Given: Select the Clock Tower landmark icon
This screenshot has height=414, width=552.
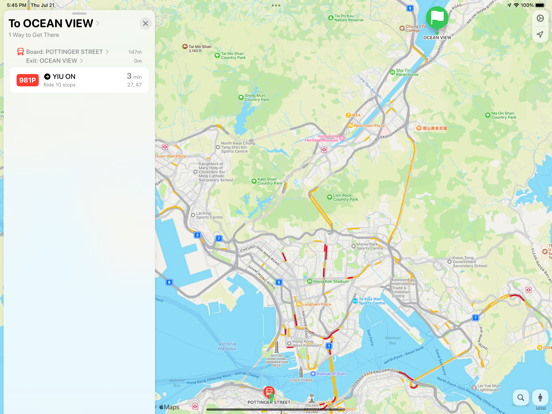Looking at the screenshot, I should (301, 372).
